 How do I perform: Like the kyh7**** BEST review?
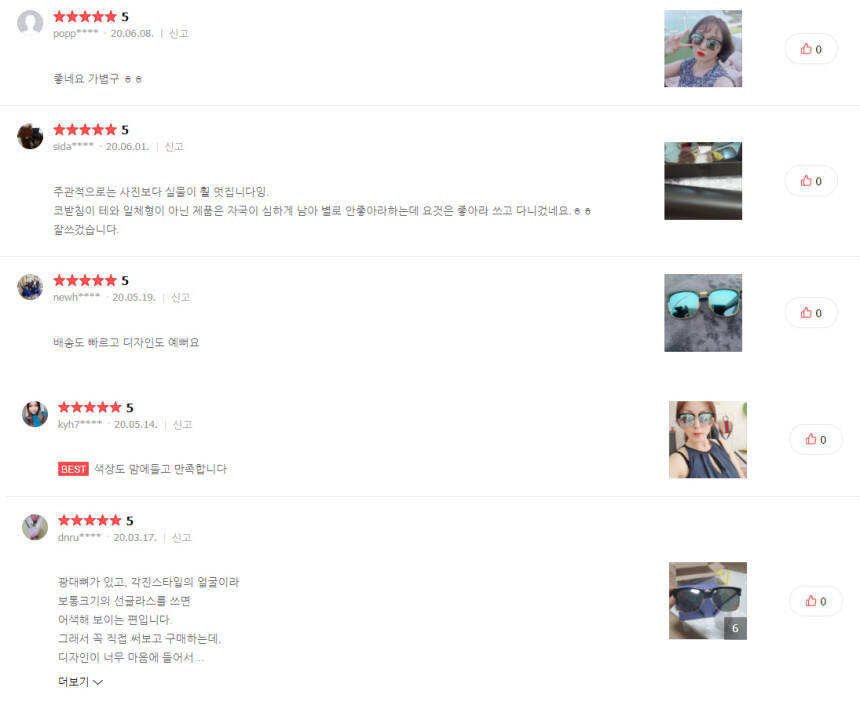816,439
